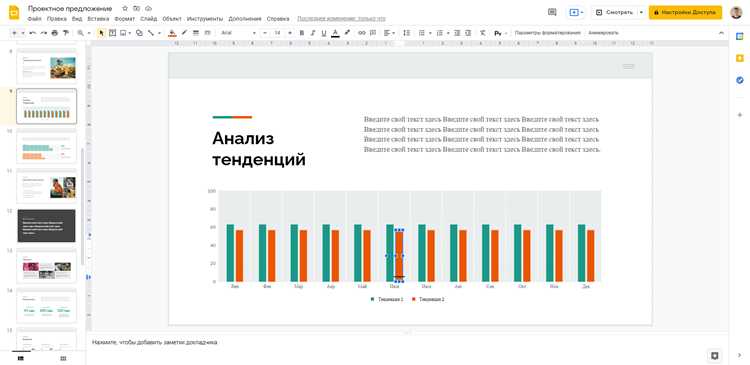This screenshot has height=365, width=750.
Task: Open the border color pencil tool
Action: (x=184, y=33)
